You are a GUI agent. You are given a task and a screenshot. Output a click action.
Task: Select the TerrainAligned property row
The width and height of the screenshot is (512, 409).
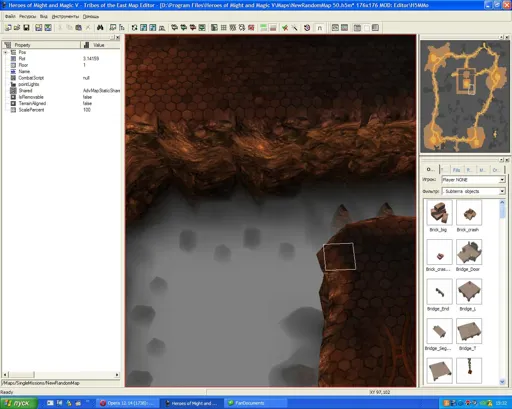pyautogui.click(x=61, y=103)
